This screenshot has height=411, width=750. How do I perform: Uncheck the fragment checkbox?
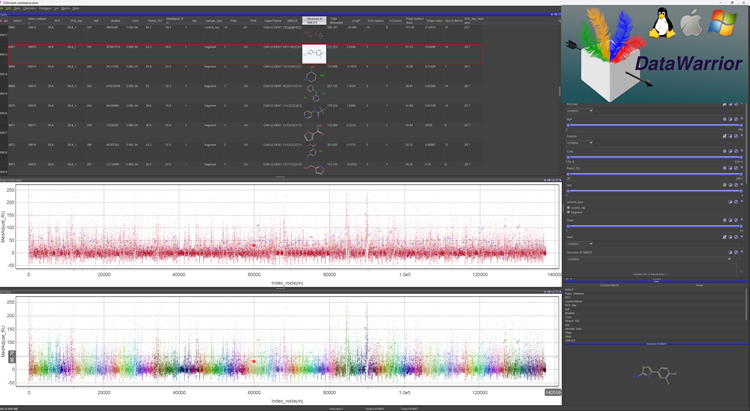pos(568,213)
